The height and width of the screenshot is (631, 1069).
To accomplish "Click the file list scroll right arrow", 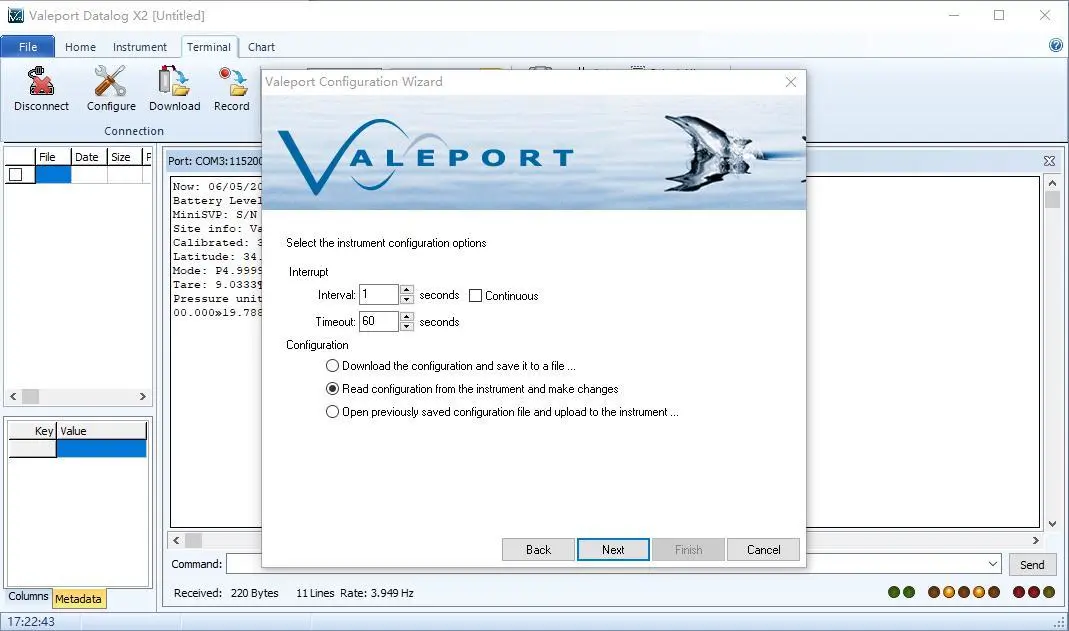I will (142, 396).
